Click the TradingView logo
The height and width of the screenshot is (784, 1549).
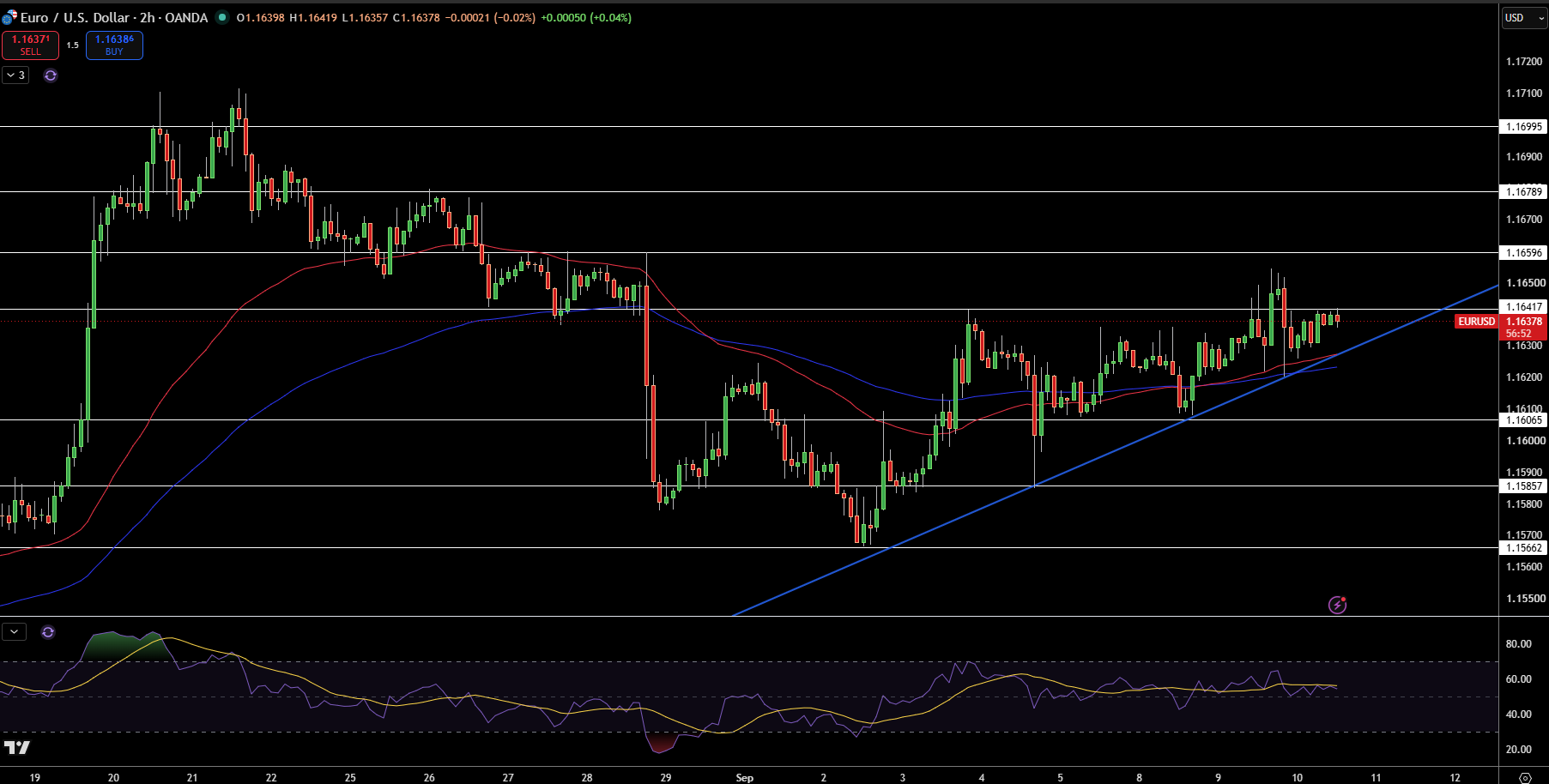pyautogui.click(x=17, y=748)
